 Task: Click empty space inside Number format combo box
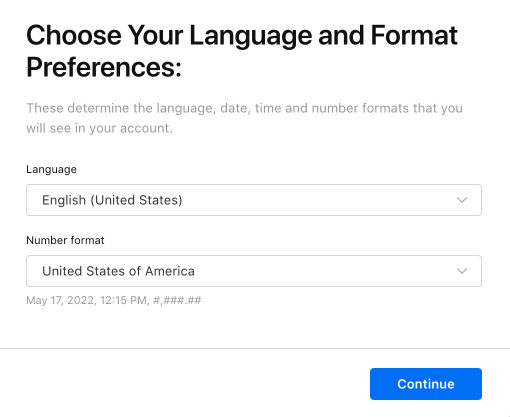(x=323, y=271)
